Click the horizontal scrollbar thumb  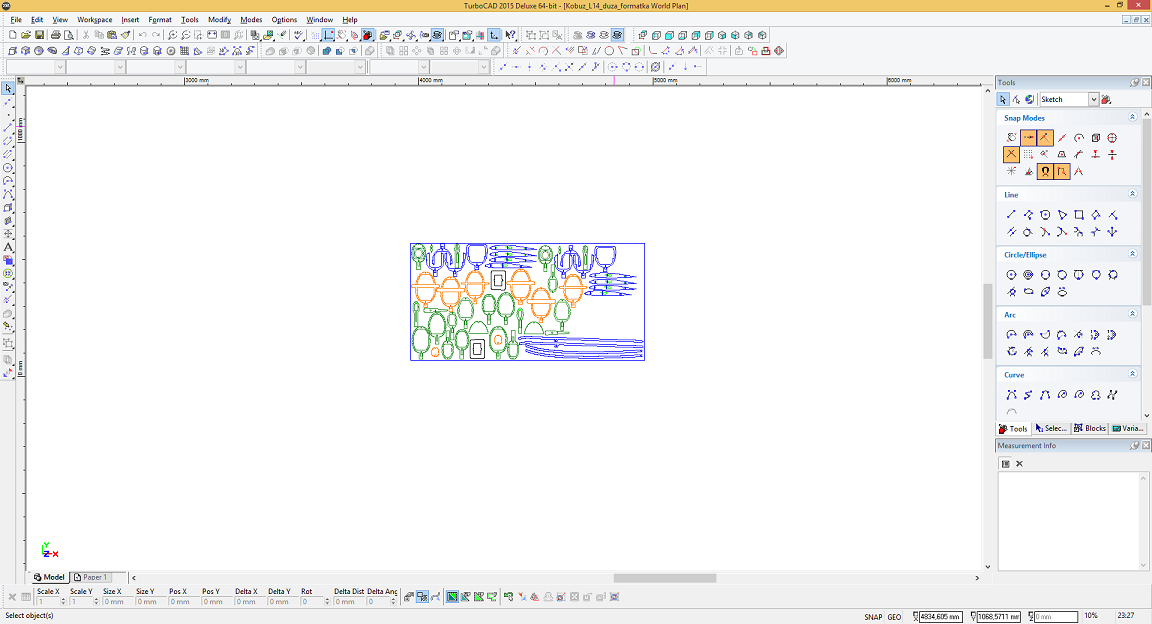click(x=664, y=578)
